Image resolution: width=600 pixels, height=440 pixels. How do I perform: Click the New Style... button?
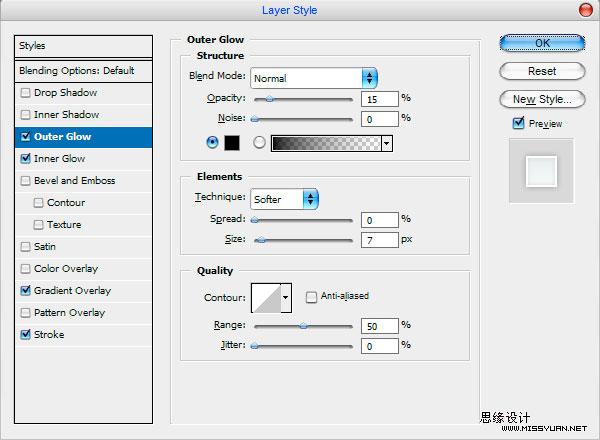point(542,99)
